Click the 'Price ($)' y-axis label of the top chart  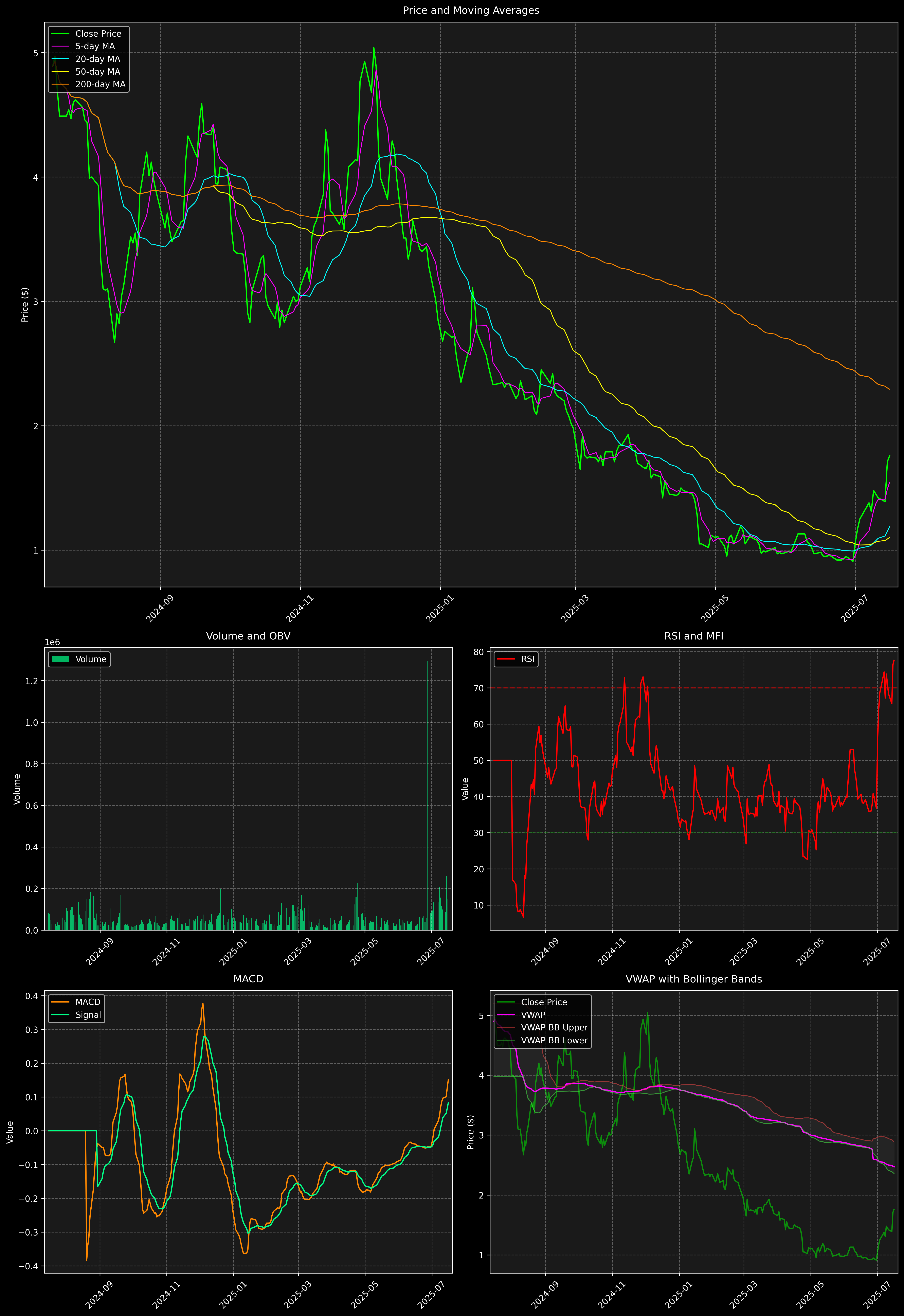[25, 305]
